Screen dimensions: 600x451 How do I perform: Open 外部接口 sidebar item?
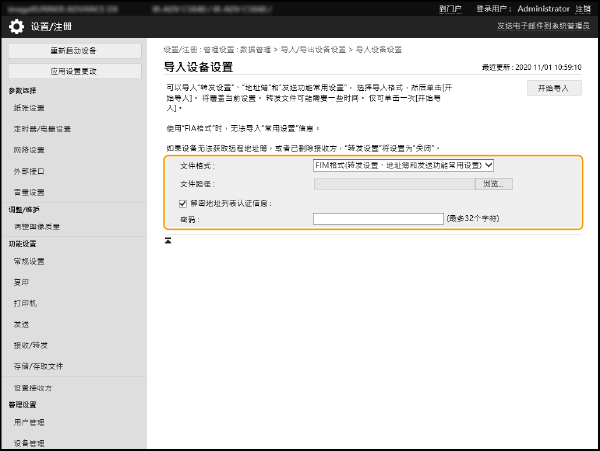click(x=30, y=171)
